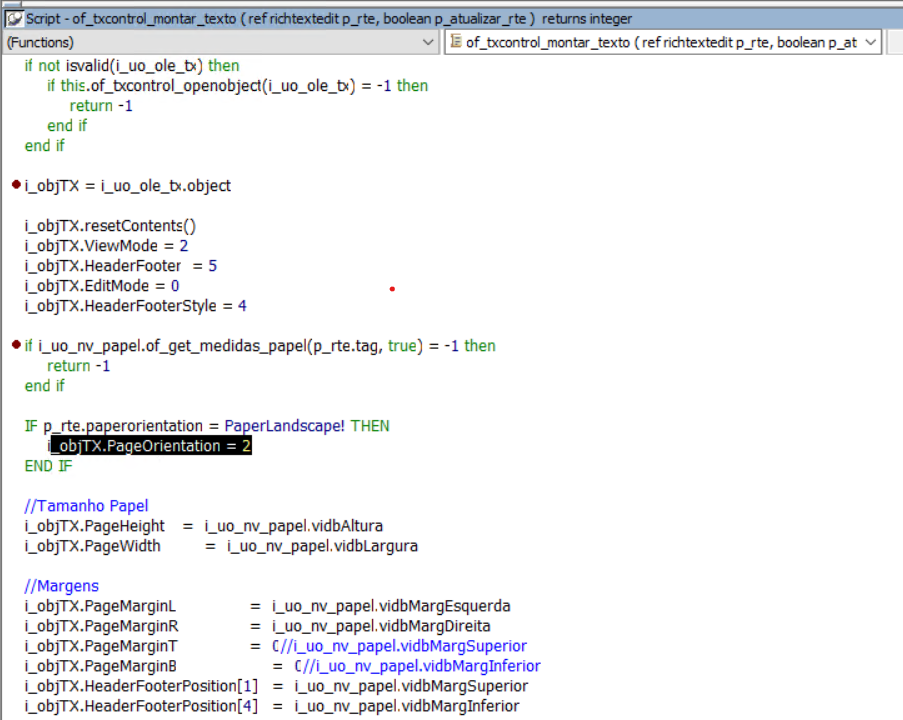Click the i_objTX.ViewMode = 2 line
The width and height of the screenshot is (903, 720).
tap(106, 246)
